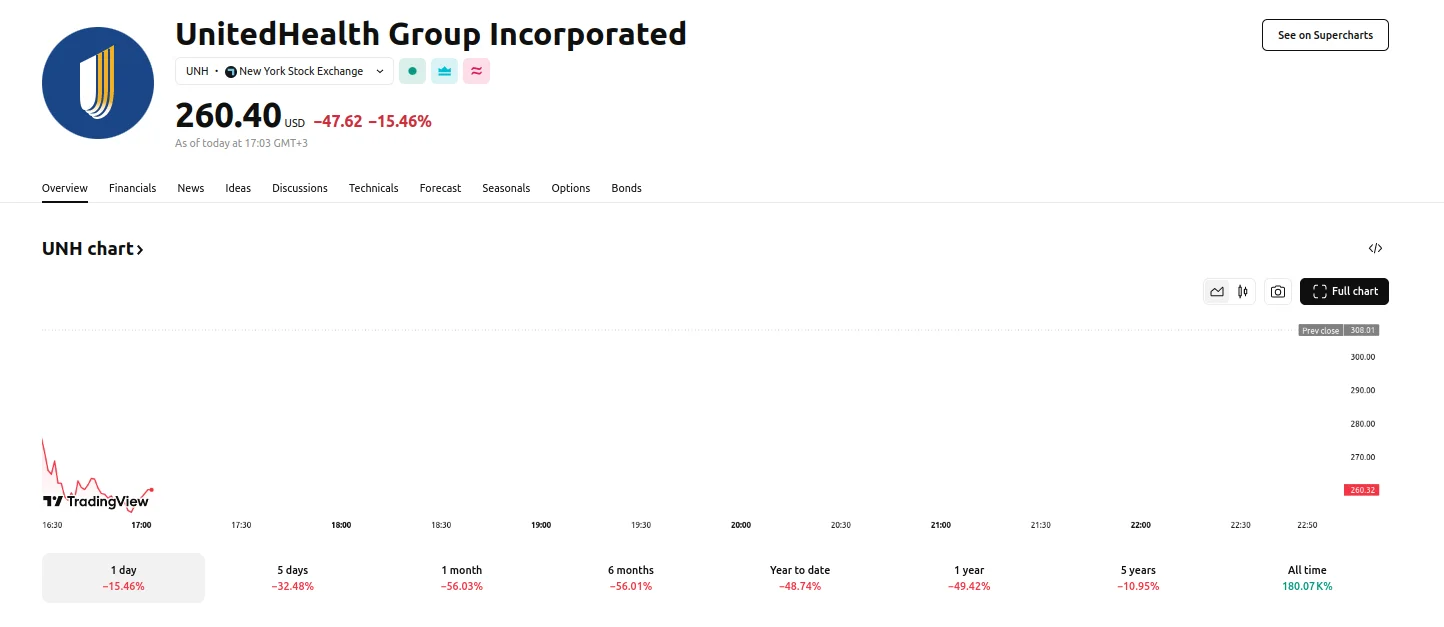Image resolution: width=1444 pixels, height=627 pixels.
Task: Switch to the Technicals tab
Action: pos(373,188)
